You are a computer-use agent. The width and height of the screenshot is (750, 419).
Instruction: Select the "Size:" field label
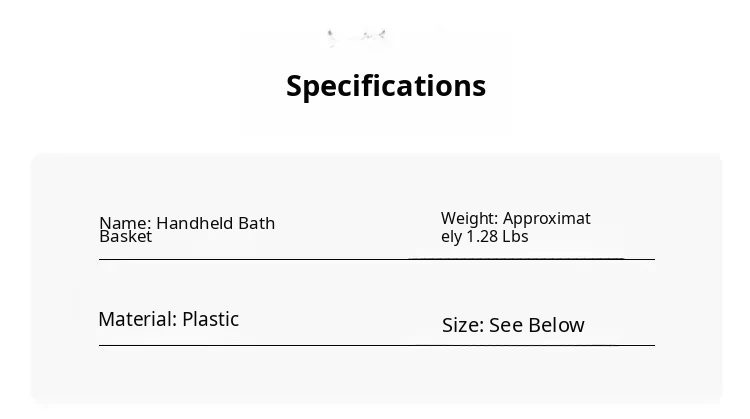[462, 326]
